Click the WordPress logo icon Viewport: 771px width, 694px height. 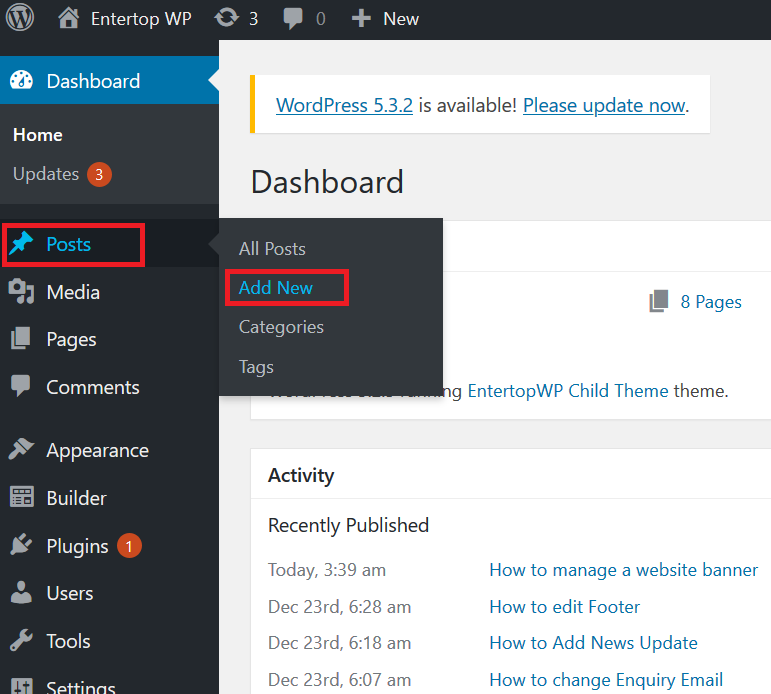20,18
